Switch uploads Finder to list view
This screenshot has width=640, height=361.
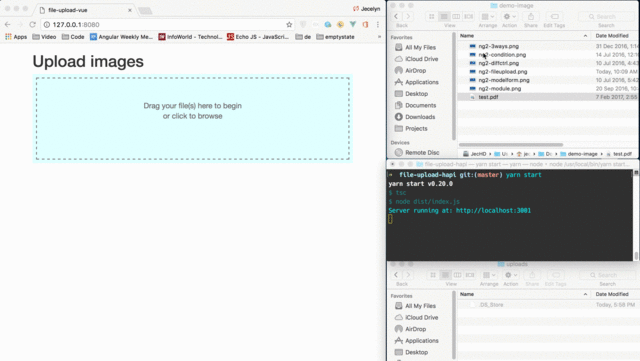pyautogui.click(x=445, y=275)
